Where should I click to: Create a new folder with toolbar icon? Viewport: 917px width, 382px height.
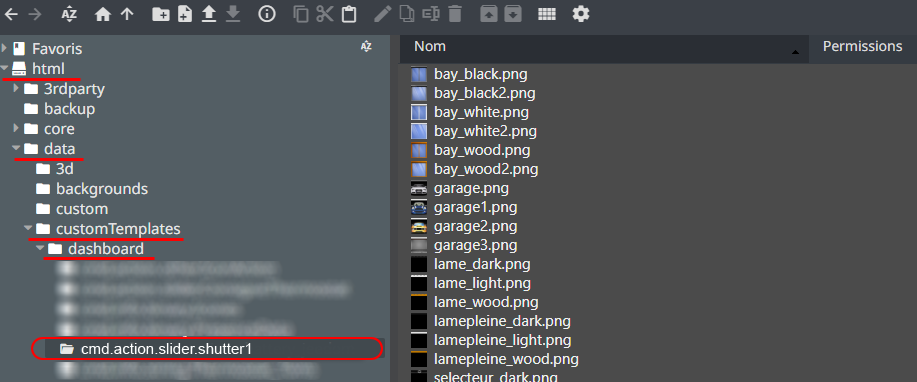(x=161, y=15)
